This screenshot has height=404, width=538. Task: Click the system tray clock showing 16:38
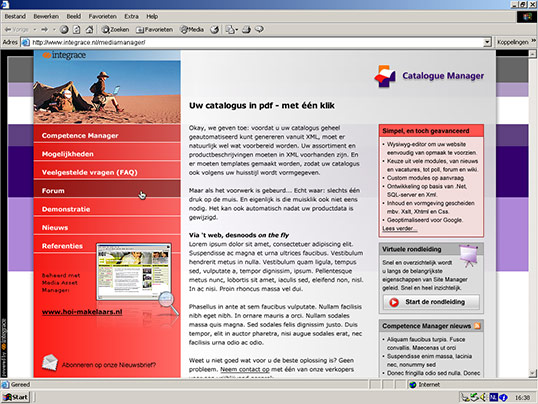point(522,397)
